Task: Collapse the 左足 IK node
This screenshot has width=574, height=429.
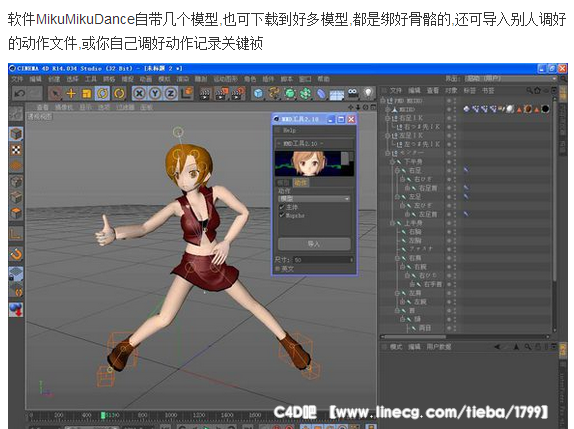Action: [387, 135]
